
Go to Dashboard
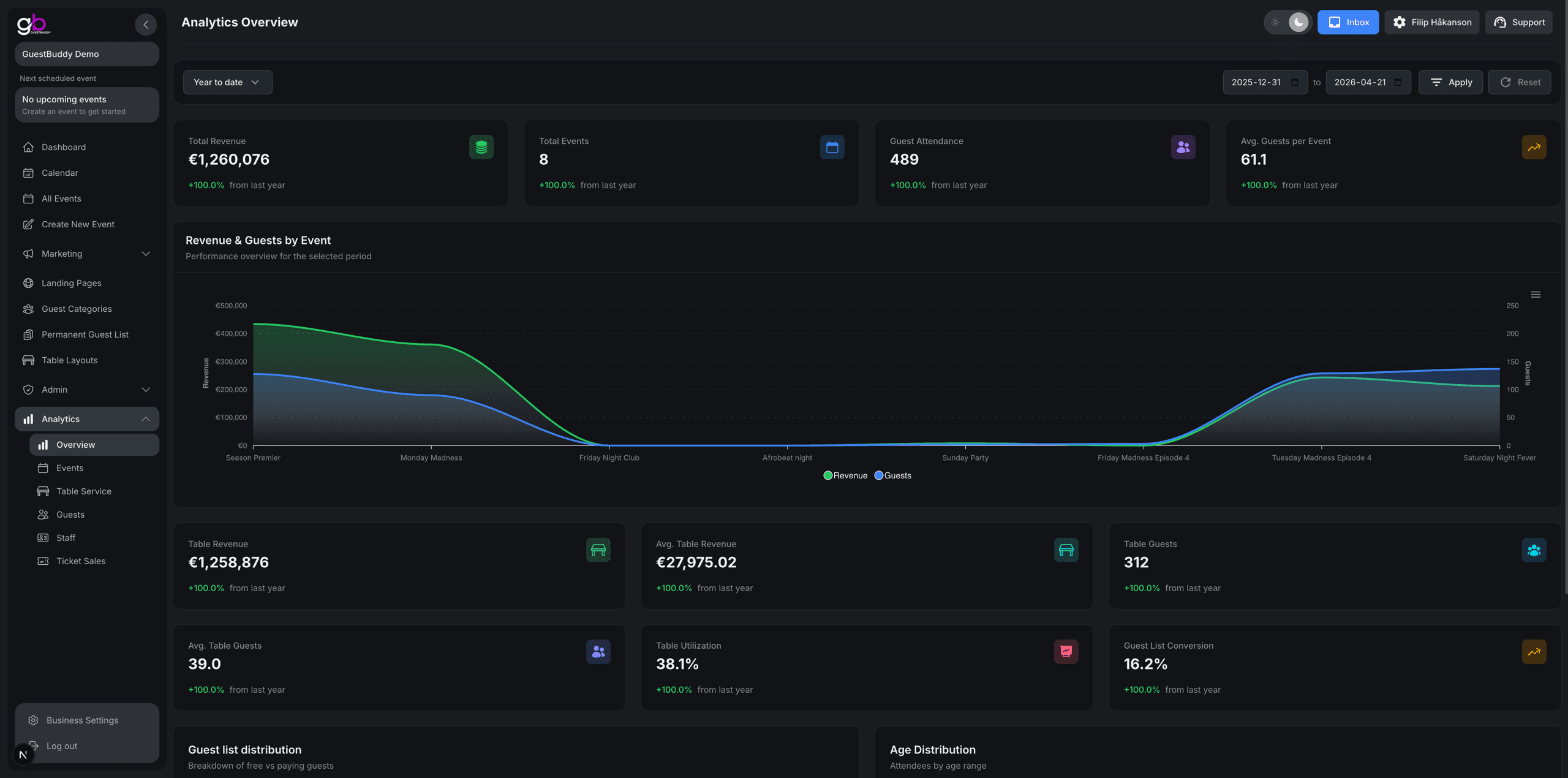pos(86,147)
